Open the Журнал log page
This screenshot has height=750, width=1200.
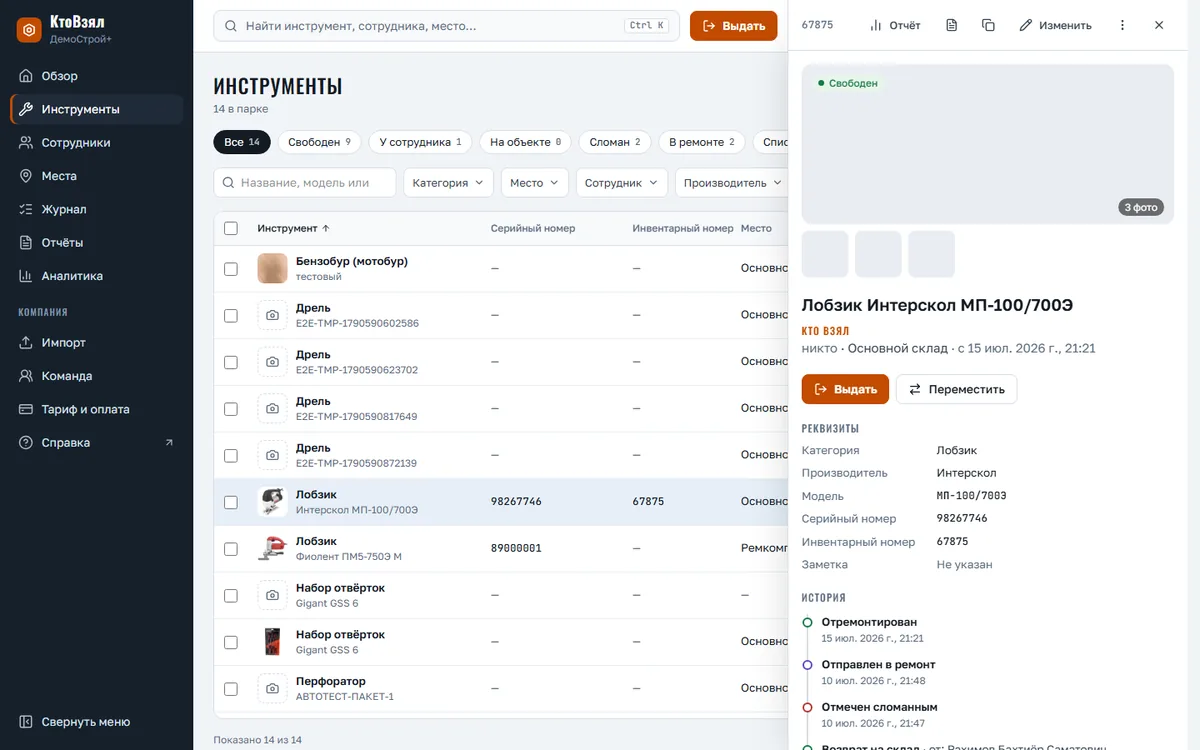(x=96, y=209)
